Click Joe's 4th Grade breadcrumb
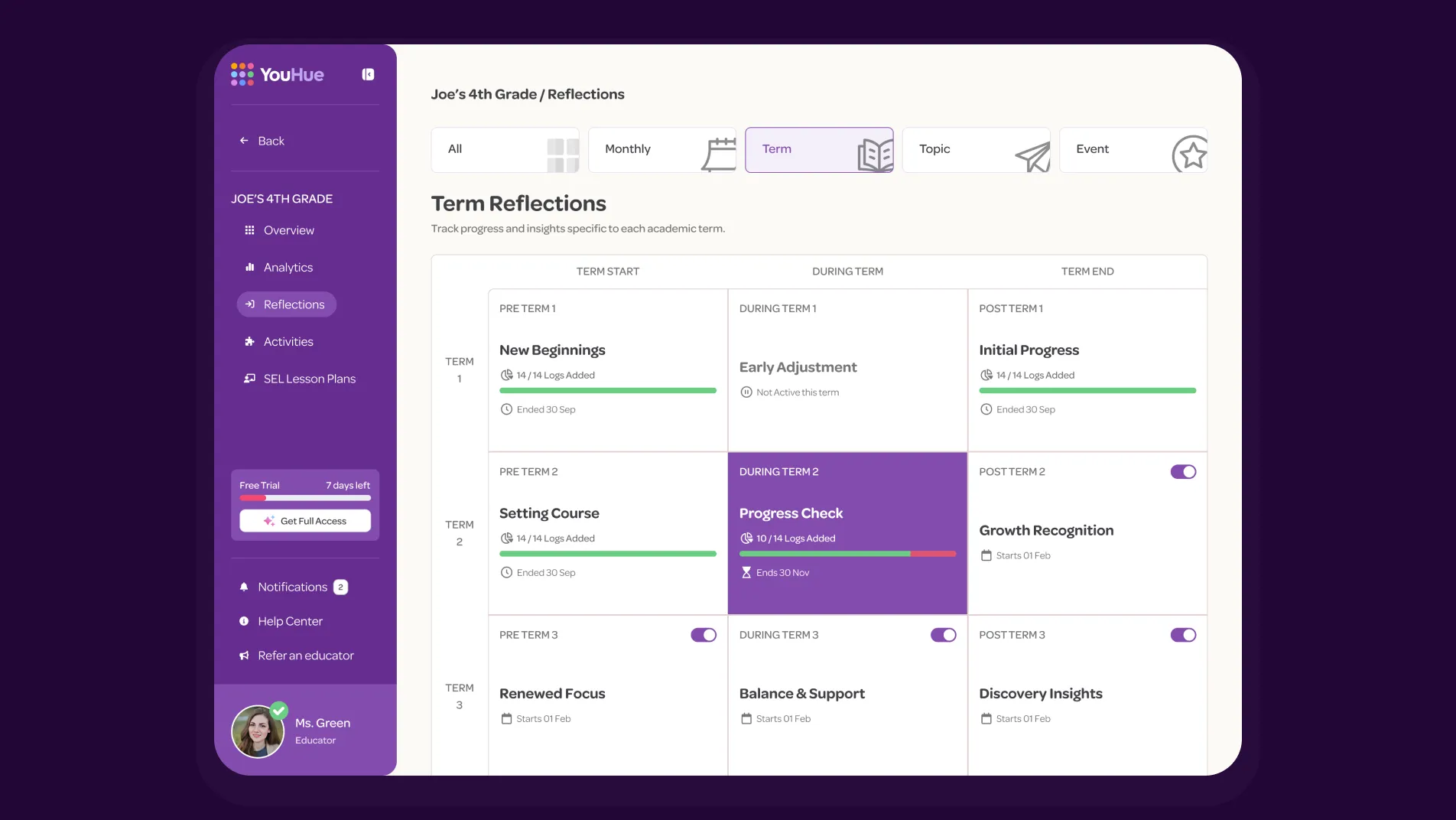This screenshot has height=820, width=1456. pyautogui.click(x=484, y=94)
